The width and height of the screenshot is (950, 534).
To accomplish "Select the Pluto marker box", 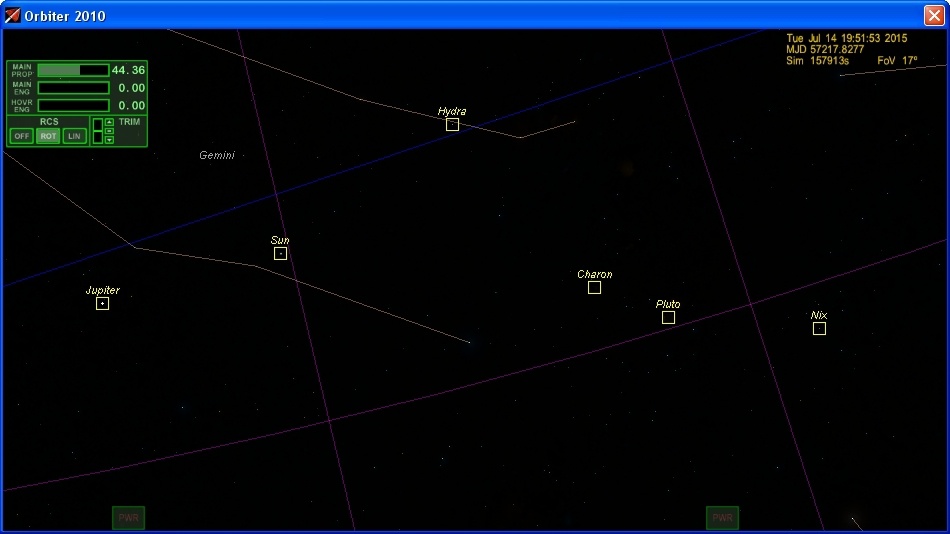I will pyautogui.click(x=668, y=317).
